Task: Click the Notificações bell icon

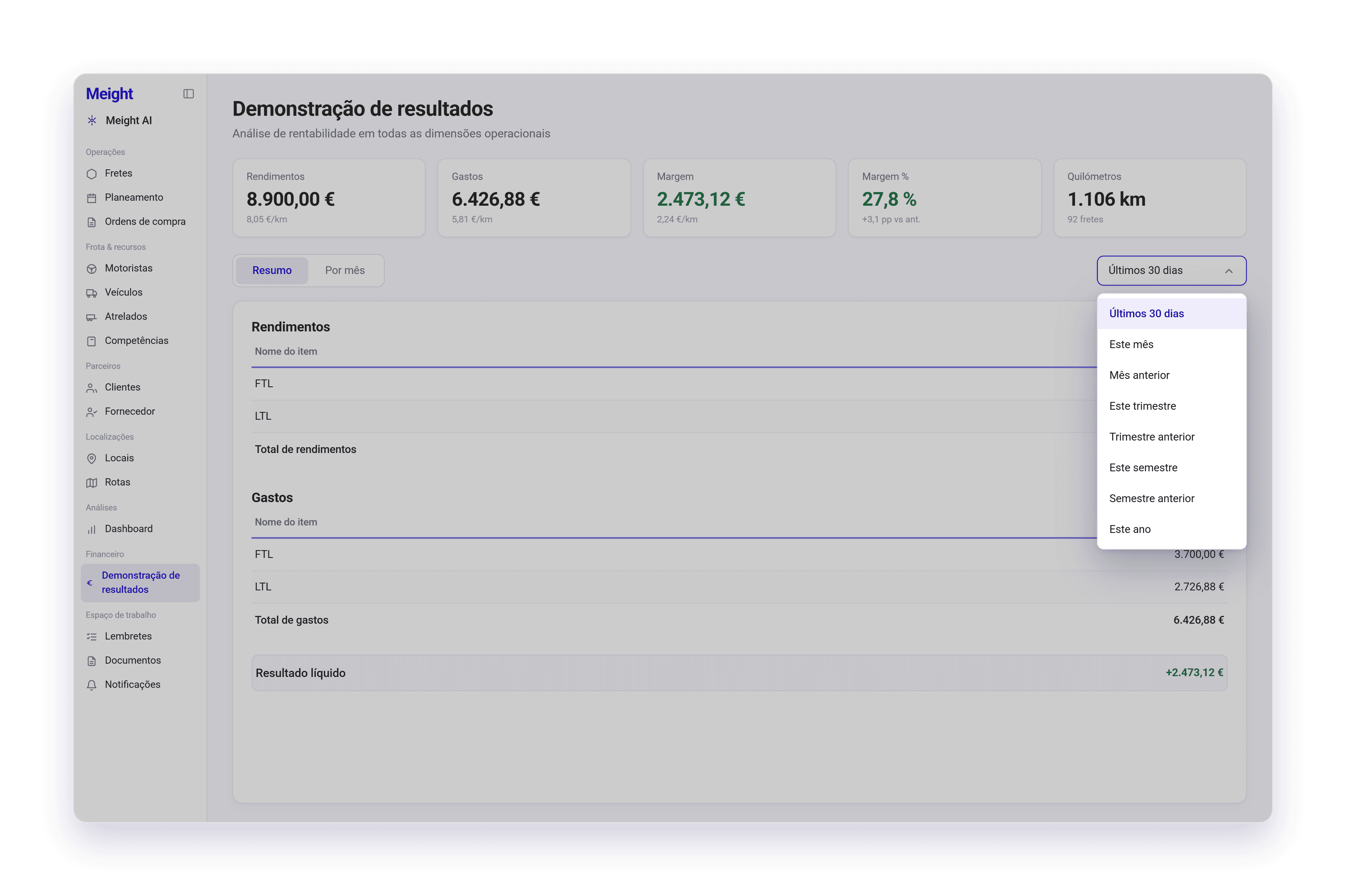Action: pyautogui.click(x=91, y=685)
